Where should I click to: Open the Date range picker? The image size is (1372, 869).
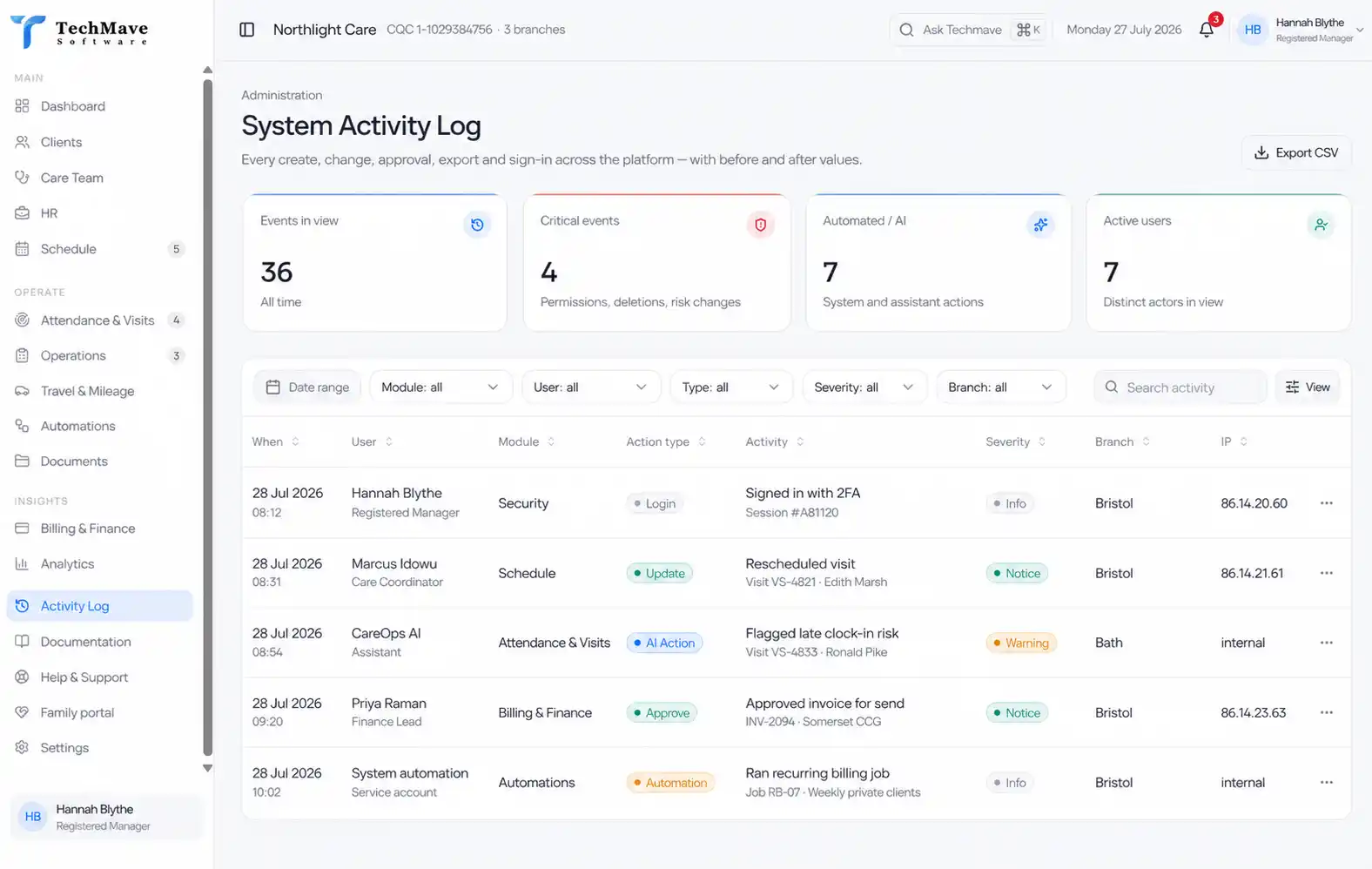307,387
